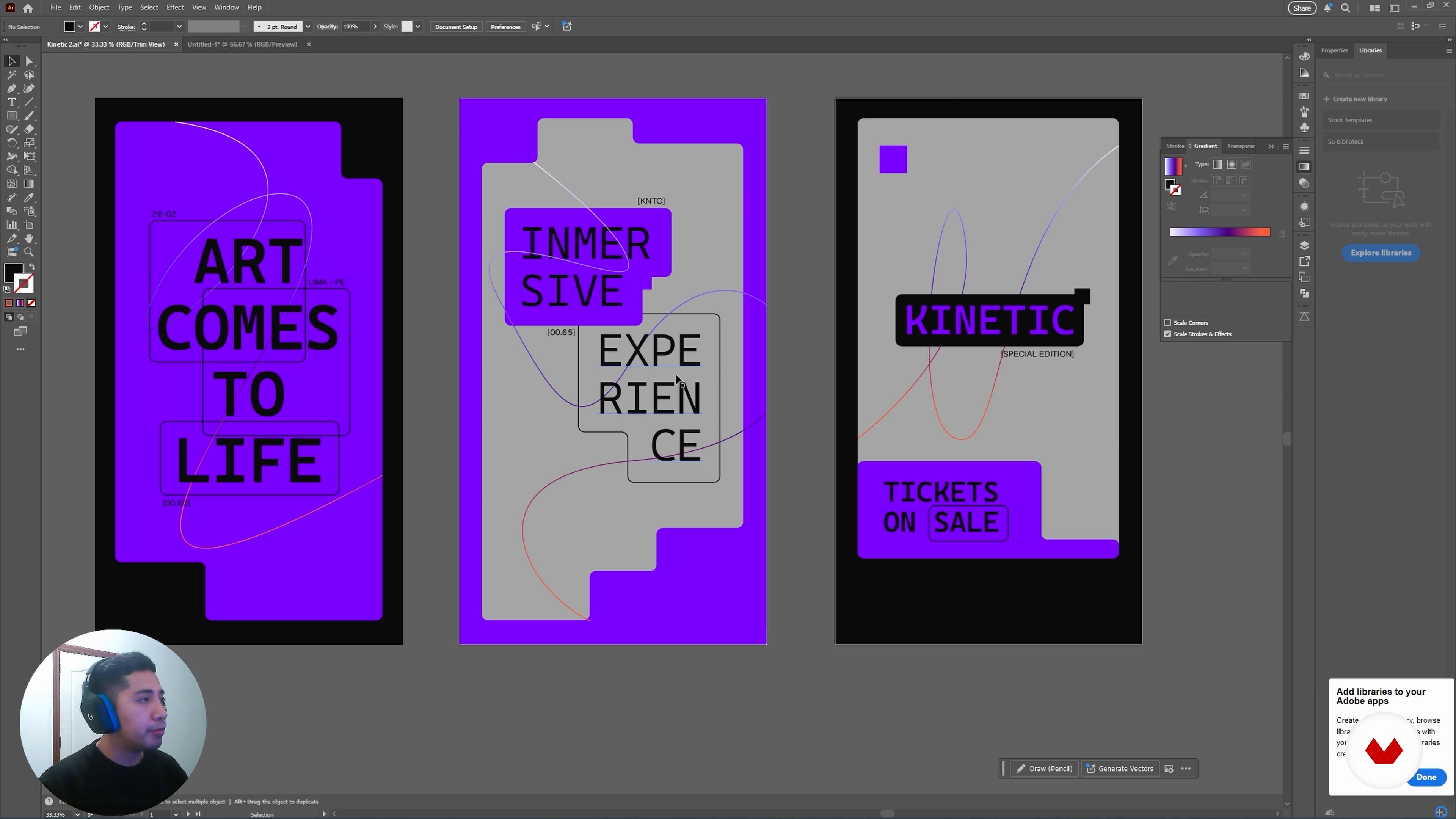Pick the Magic Wand tool
The width and height of the screenshot is (1456, 819).
tap(11, 75)
